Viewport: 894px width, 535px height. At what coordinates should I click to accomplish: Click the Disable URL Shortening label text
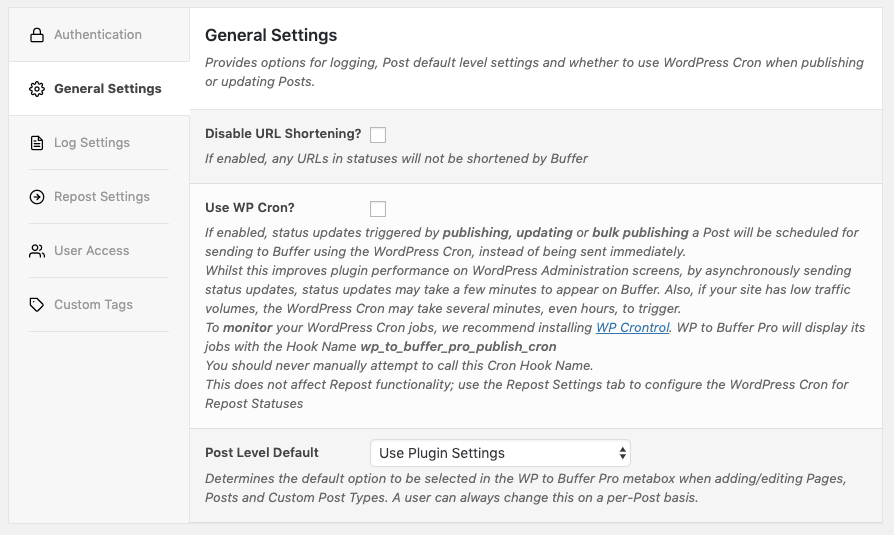283,133
